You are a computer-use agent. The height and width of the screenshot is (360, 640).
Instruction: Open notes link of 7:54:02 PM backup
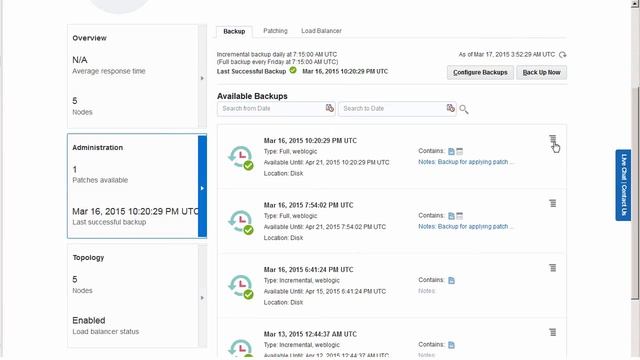(x=466, y=227)
